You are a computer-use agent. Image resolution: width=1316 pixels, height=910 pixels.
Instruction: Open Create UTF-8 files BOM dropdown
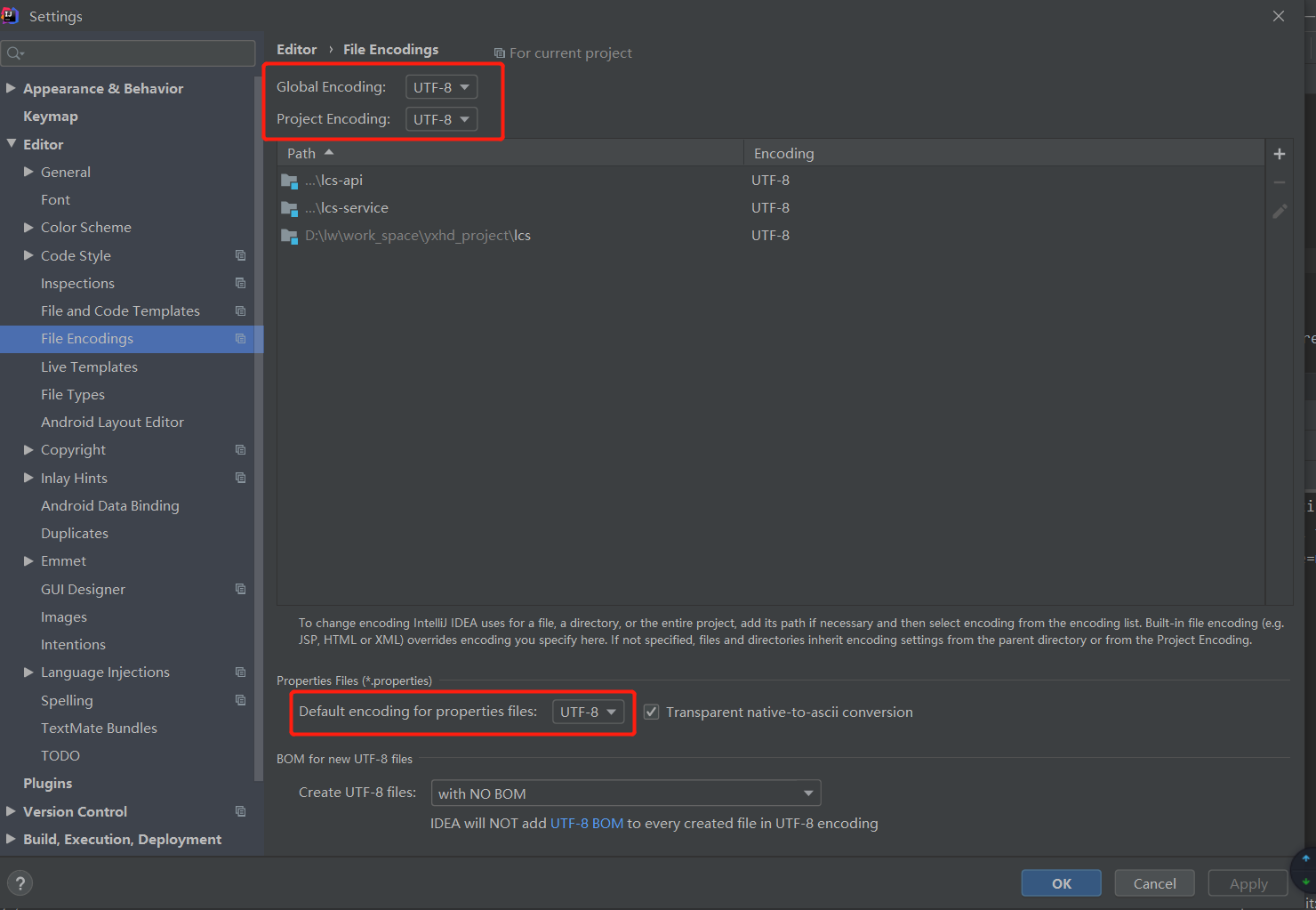pyautogui.click(x=626, y=793)
